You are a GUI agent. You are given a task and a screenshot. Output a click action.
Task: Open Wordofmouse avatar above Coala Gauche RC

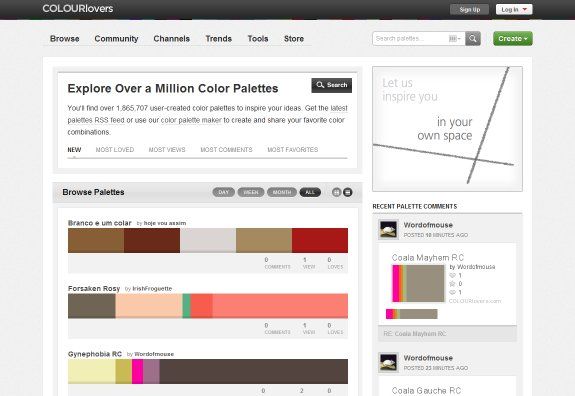[388, 363]
